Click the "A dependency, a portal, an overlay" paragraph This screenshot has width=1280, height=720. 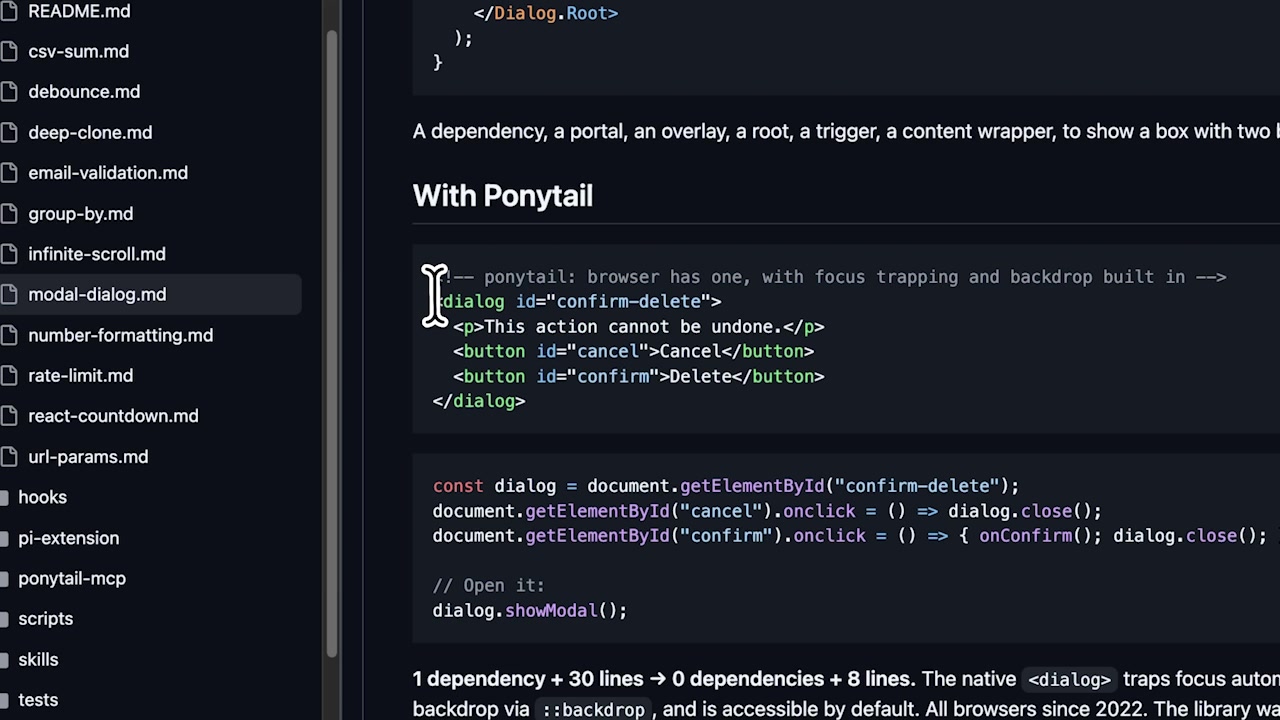846,132
